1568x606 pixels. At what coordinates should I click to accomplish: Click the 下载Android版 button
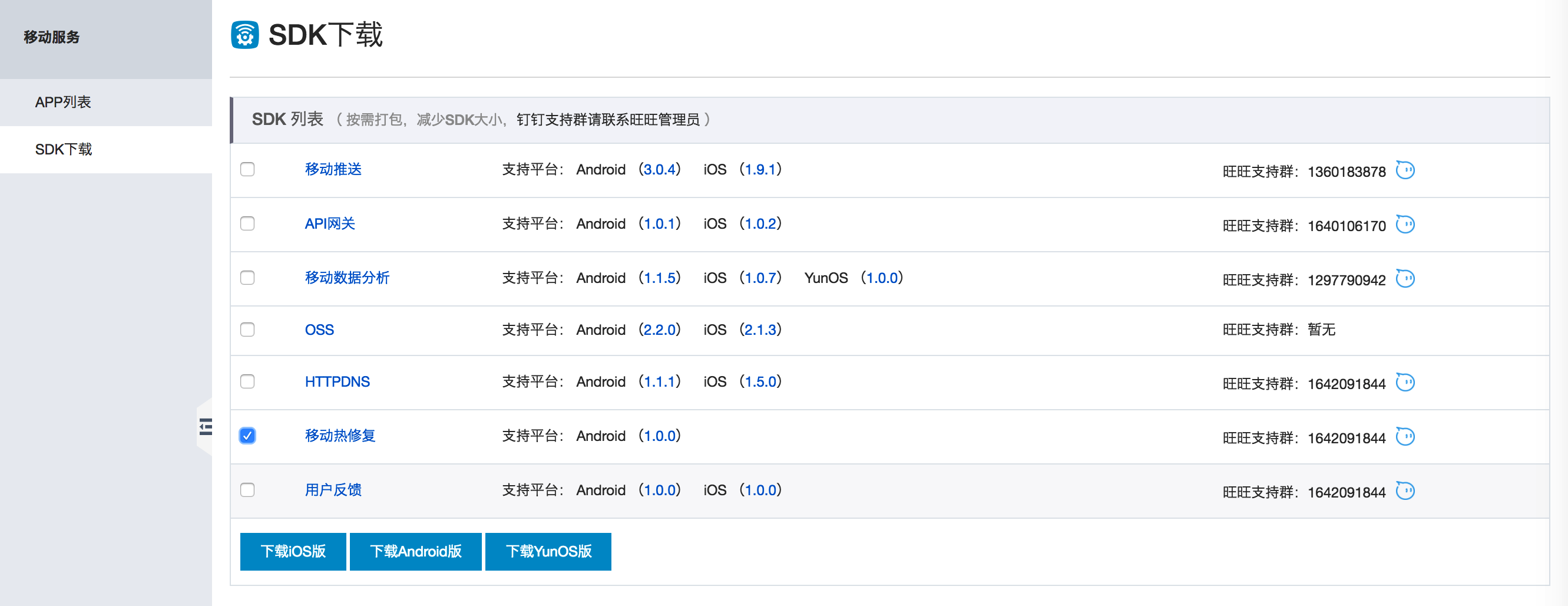(x=416, y=551)
